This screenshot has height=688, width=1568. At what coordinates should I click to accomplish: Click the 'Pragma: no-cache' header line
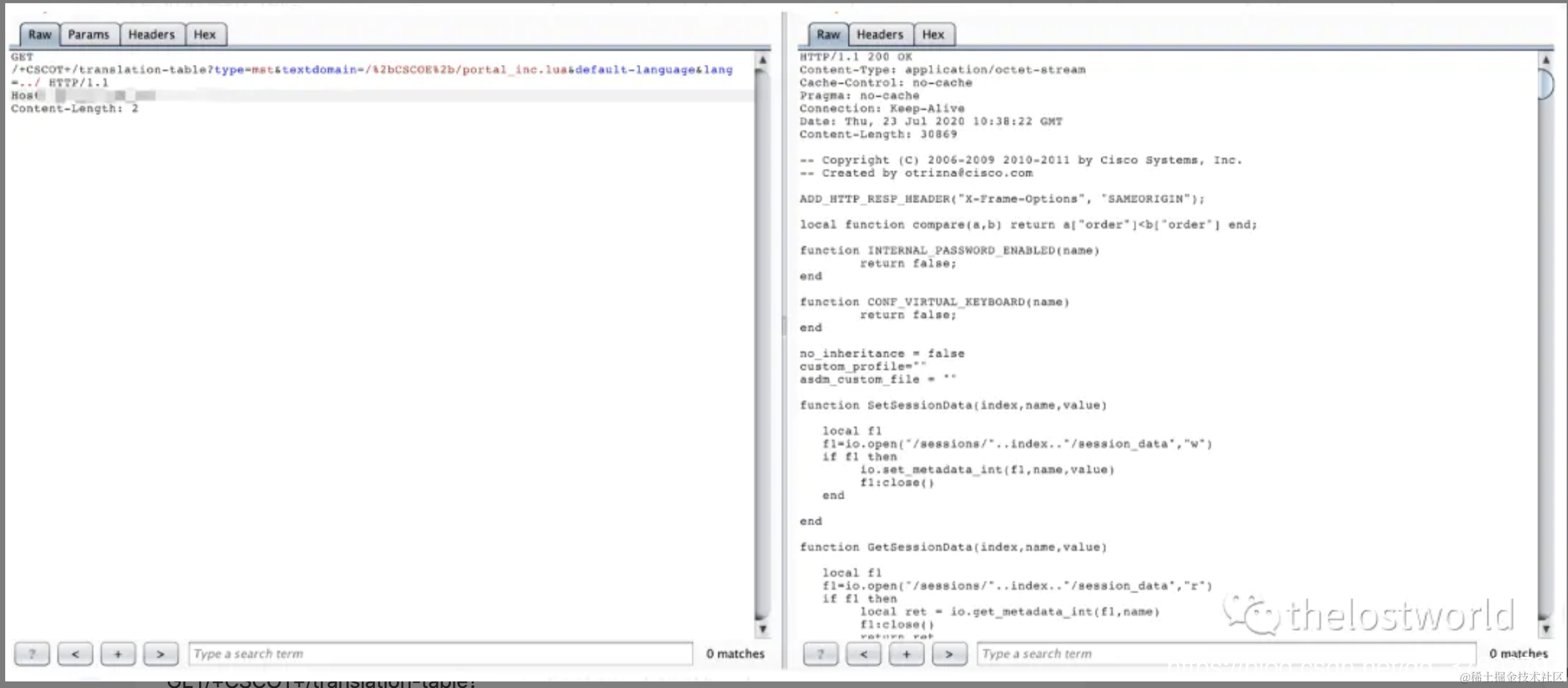859,96
